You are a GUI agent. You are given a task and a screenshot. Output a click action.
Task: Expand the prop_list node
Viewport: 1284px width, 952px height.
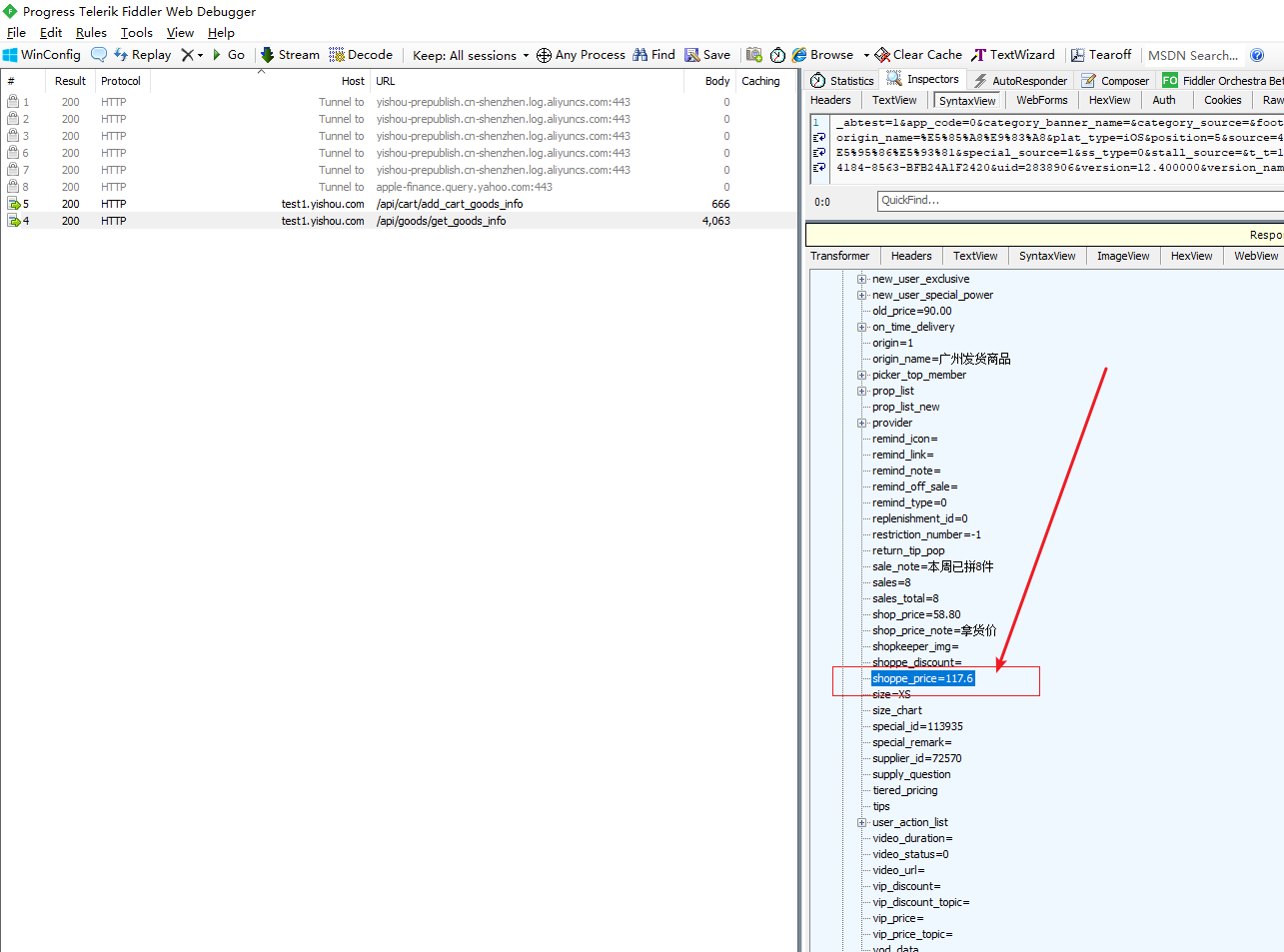[x=861, y=391]
